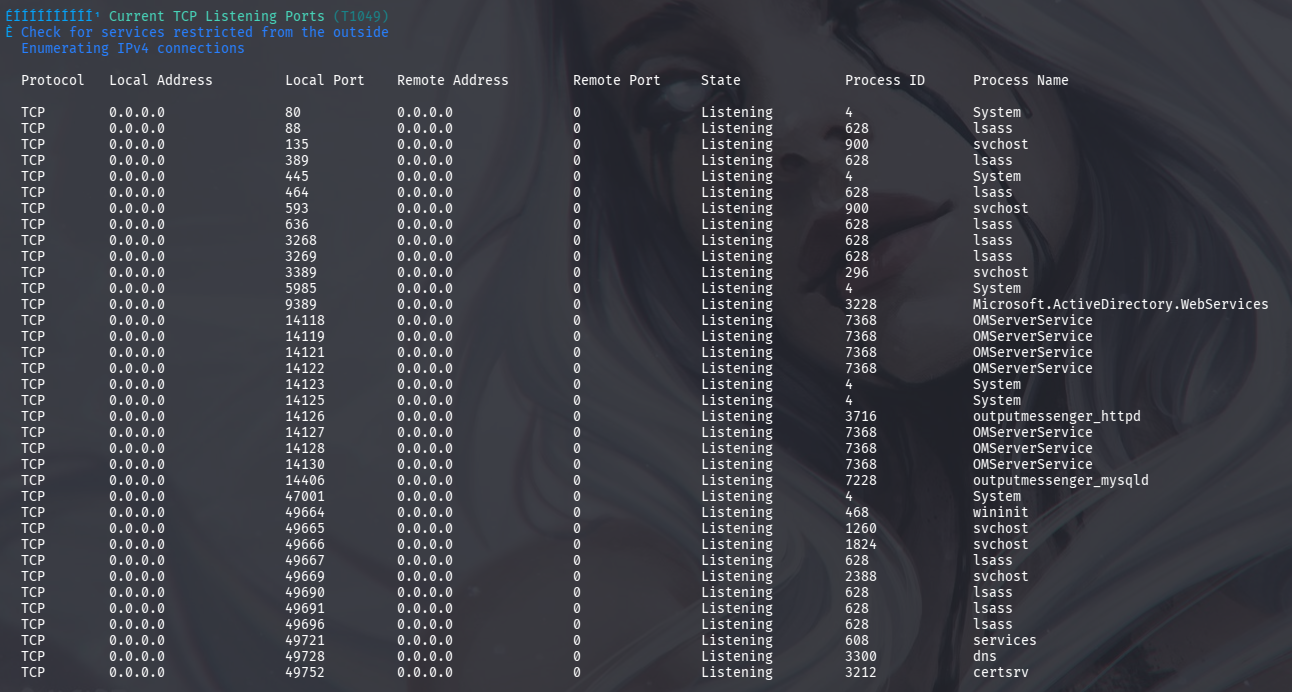This screenshot has width=1292, height=692.
Task: Click the 'Current TCP Listening Ports' heading
Action: click(216, 16)
